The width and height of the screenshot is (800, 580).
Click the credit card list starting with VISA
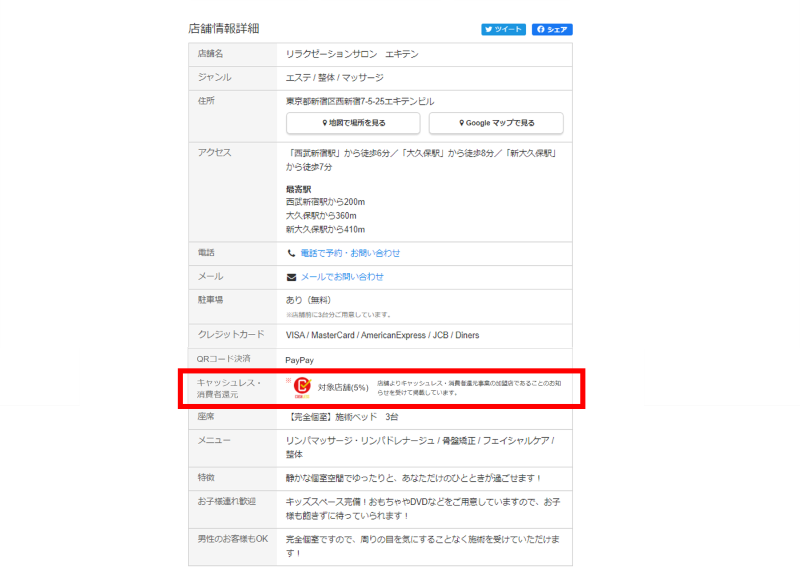[x=381, y=336]
